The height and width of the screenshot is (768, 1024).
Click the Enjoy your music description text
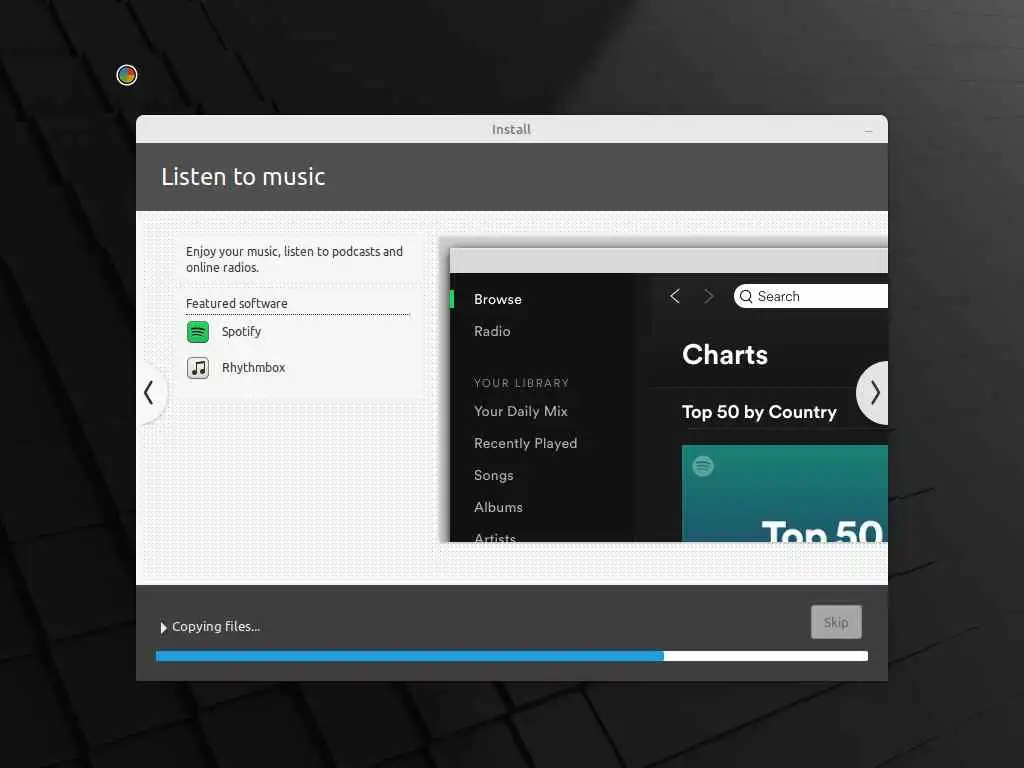[294, 259]
